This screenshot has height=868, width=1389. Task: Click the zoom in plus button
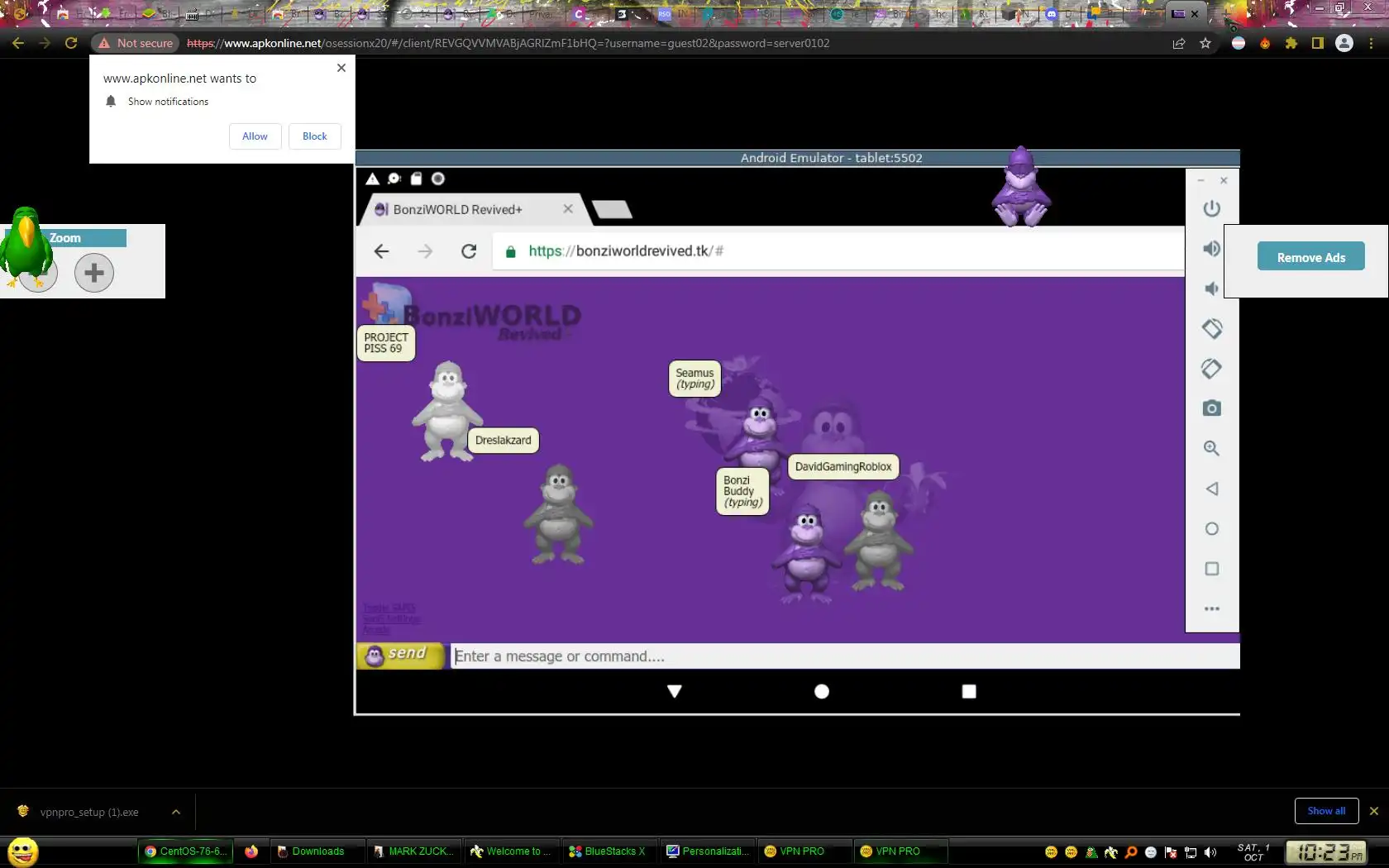point(94,272)
